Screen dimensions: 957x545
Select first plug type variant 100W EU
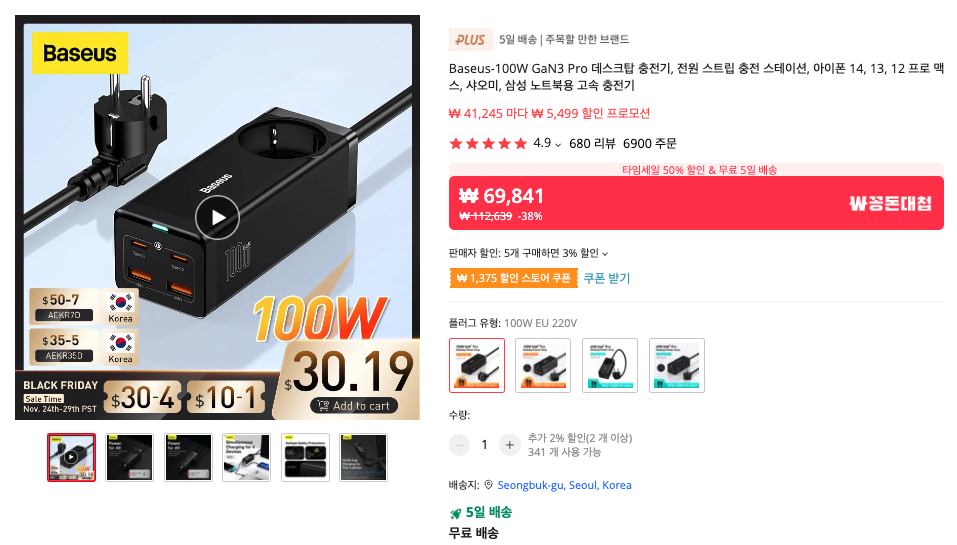click(477, 365)
